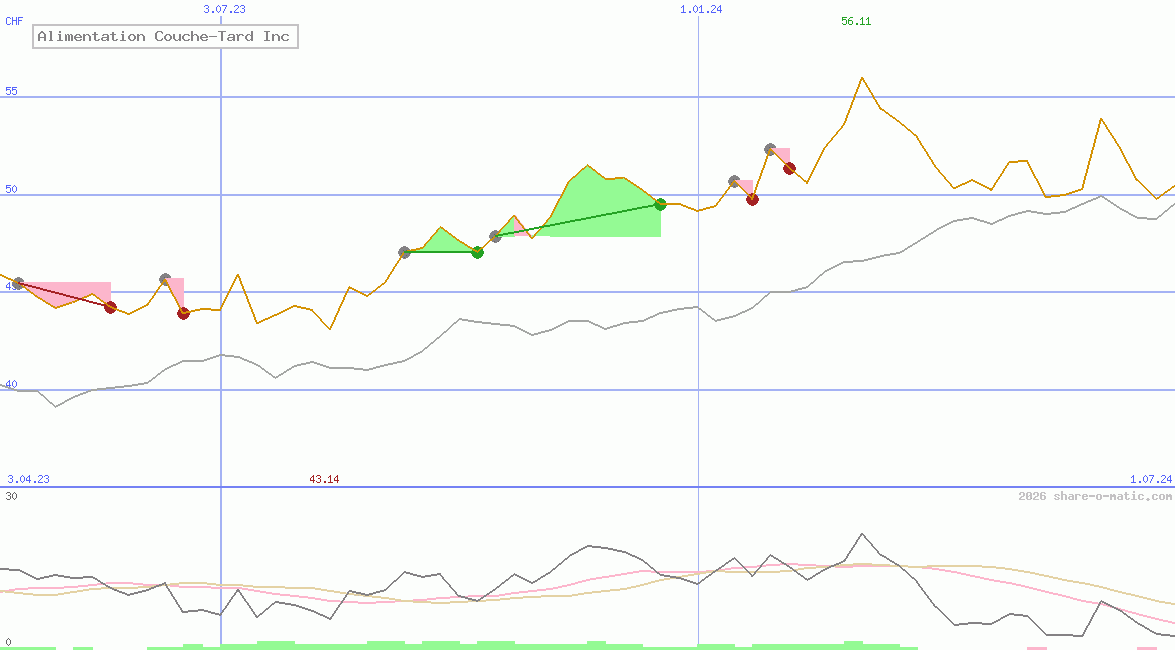Select the leftmost gray entry dot on chart
The height and width of the screenshot is (650, 1175).
tap(18, 284)
